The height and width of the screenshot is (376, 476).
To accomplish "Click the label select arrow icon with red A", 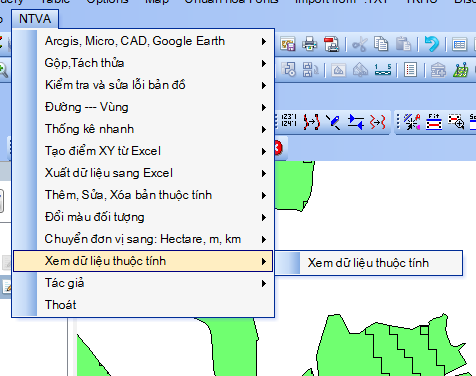I will (x=412, y=121).
